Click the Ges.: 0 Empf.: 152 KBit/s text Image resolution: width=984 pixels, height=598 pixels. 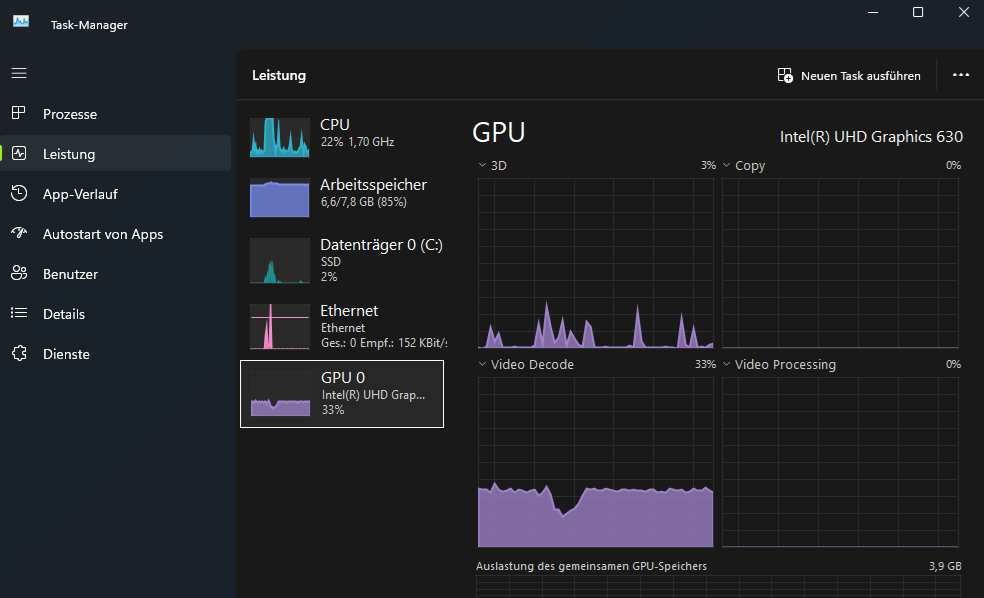384,343
